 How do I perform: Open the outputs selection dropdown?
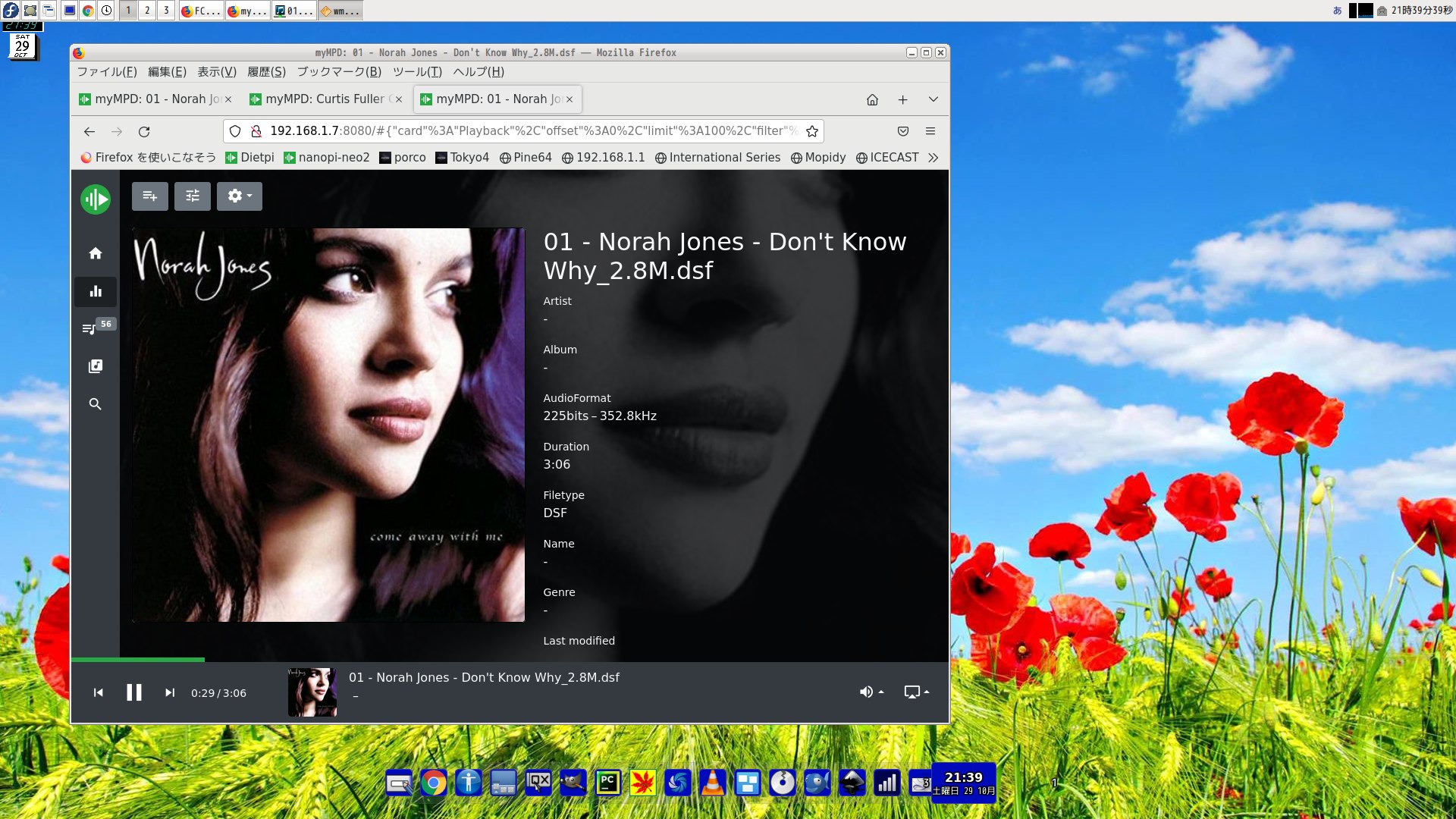coord(916,692)
